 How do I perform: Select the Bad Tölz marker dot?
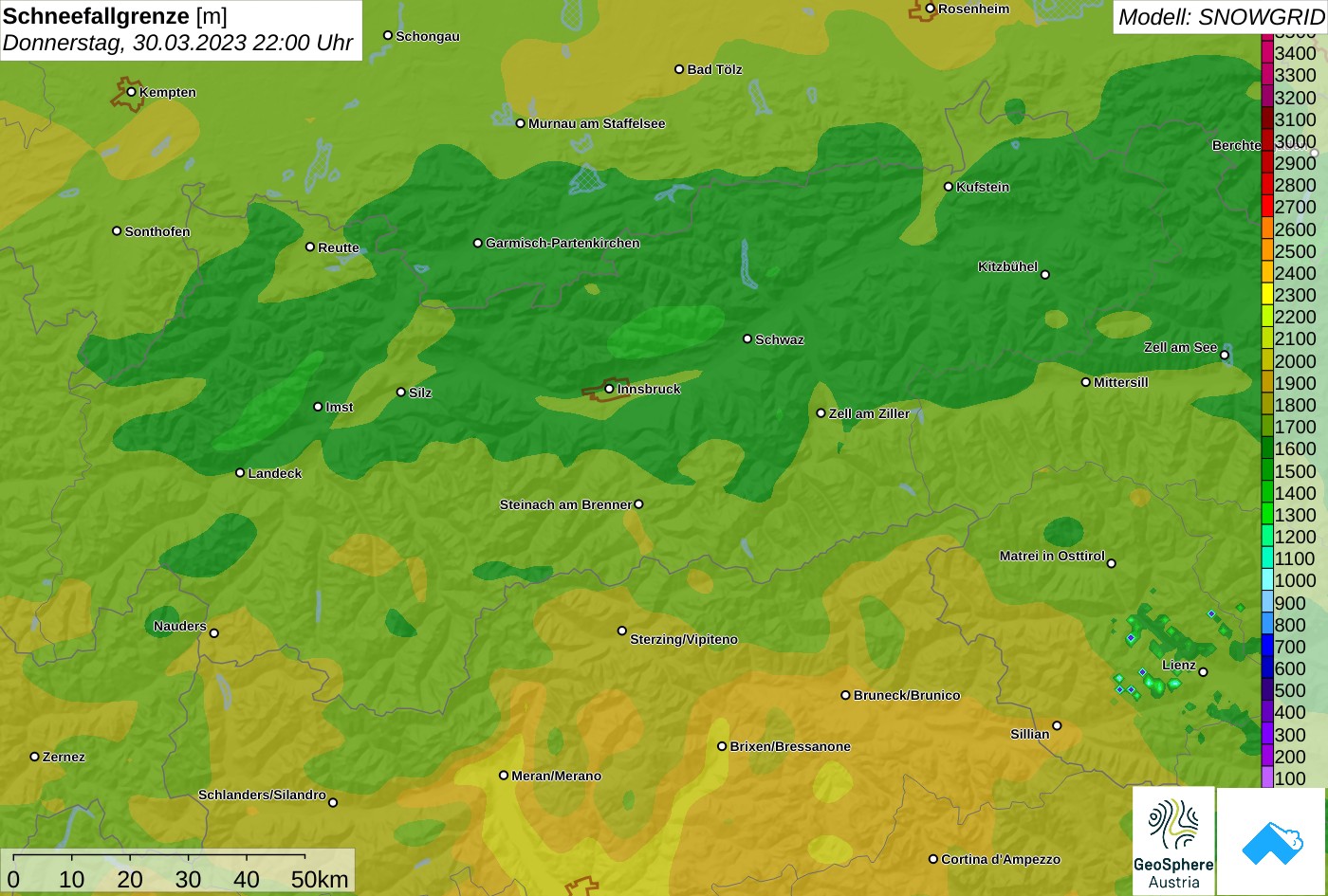tap(679, 69)
